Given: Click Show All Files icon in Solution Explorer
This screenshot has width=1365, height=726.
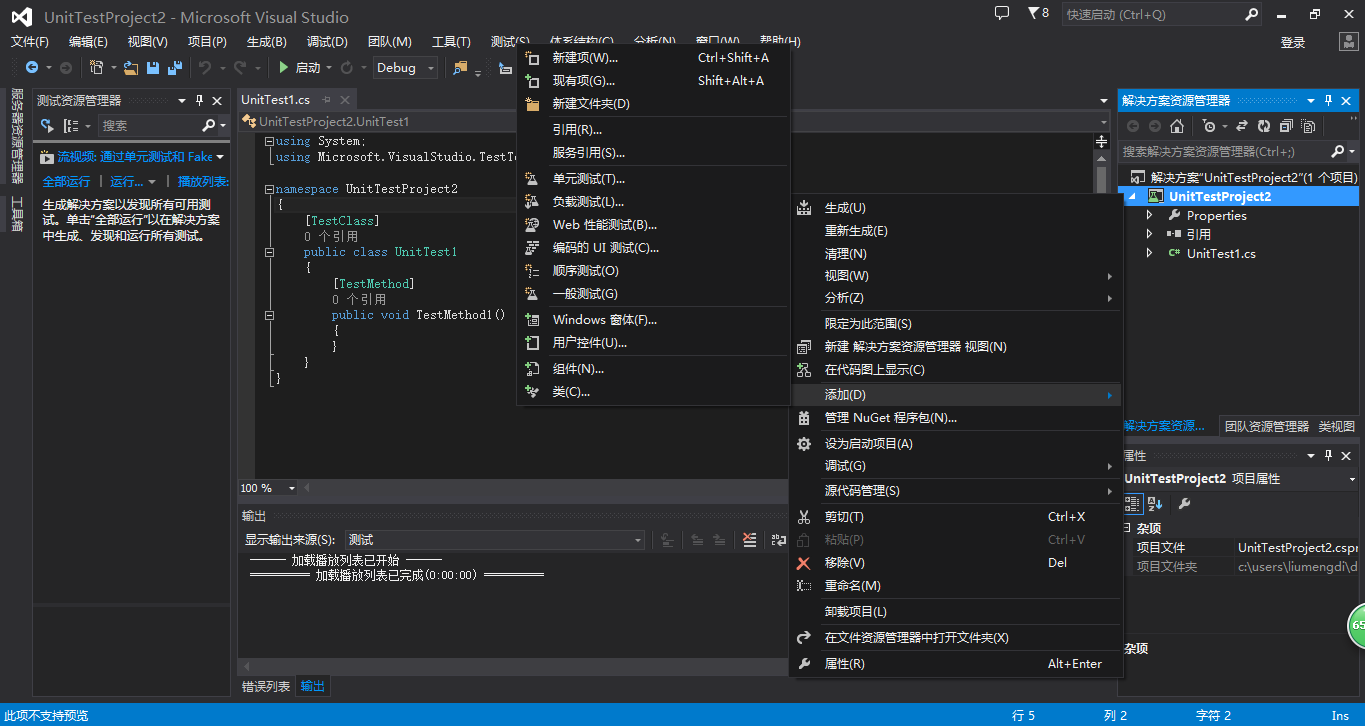Looking at the screenshot, I should 1307,126.
